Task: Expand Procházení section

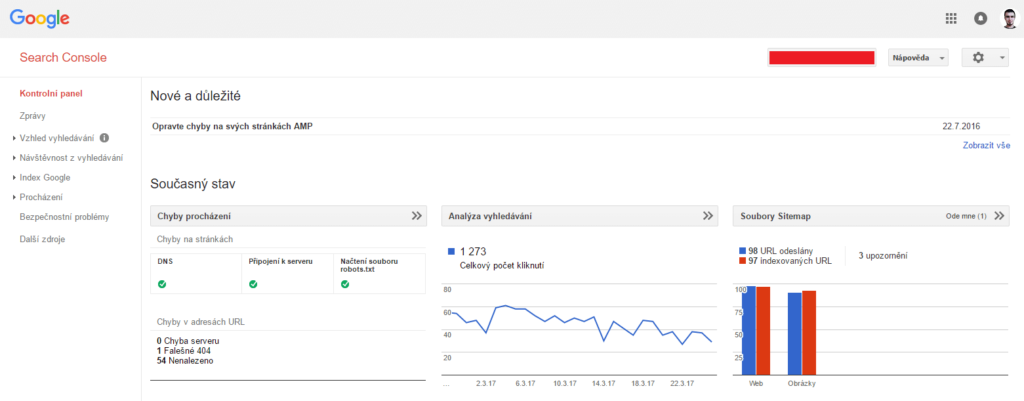Action: 41,197
